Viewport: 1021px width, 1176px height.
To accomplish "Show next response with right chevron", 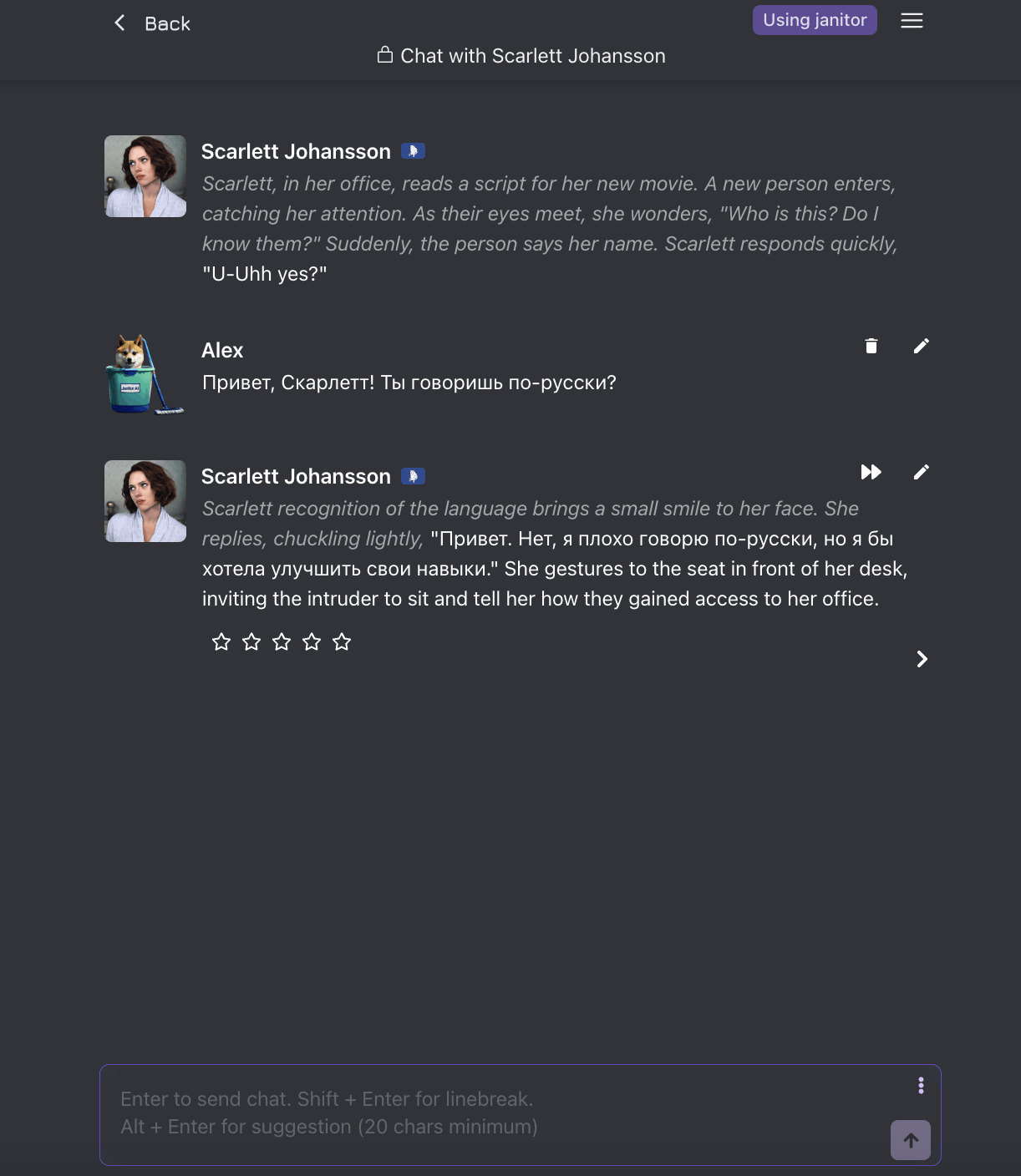I will (922, 659).
